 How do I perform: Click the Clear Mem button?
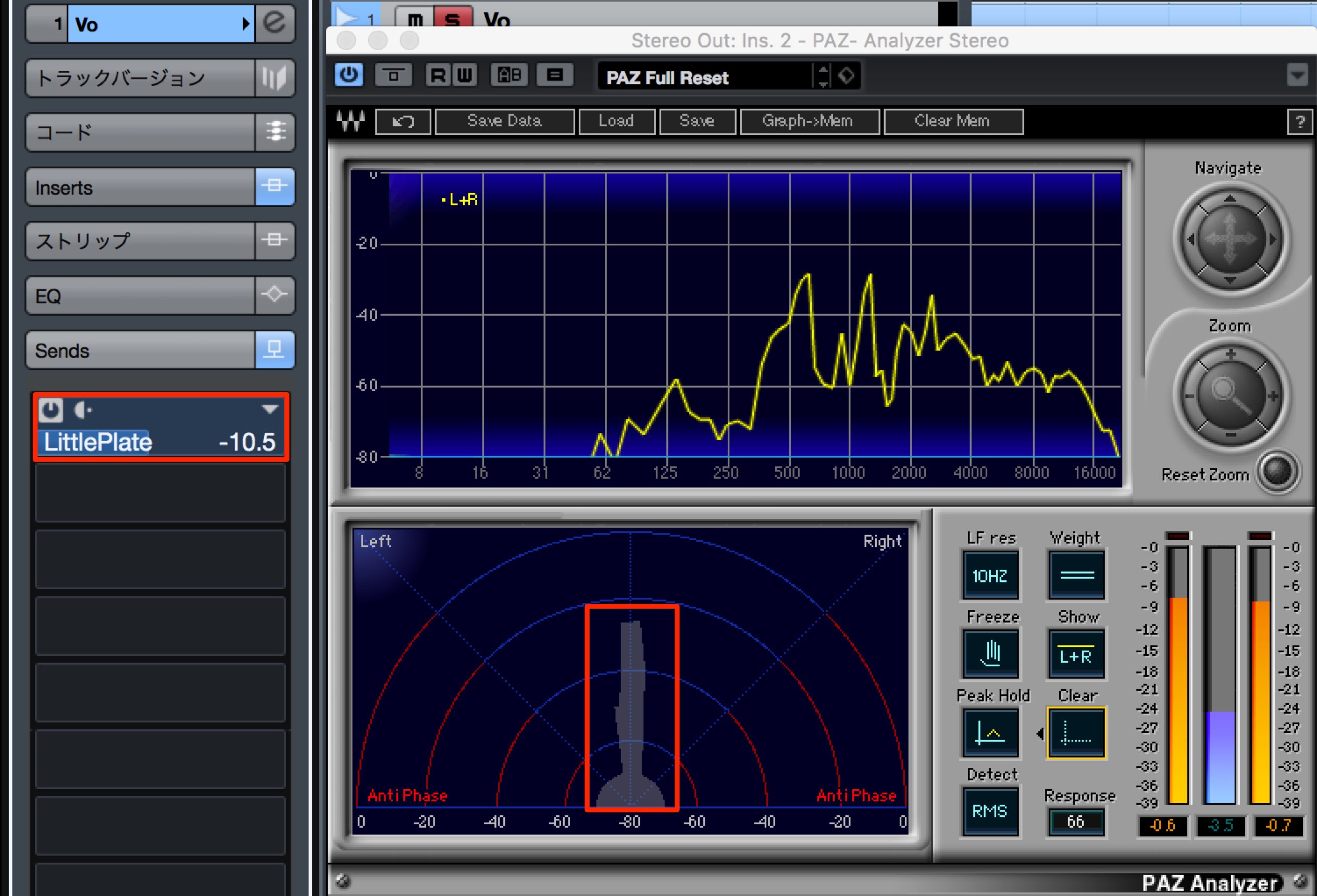953,121
